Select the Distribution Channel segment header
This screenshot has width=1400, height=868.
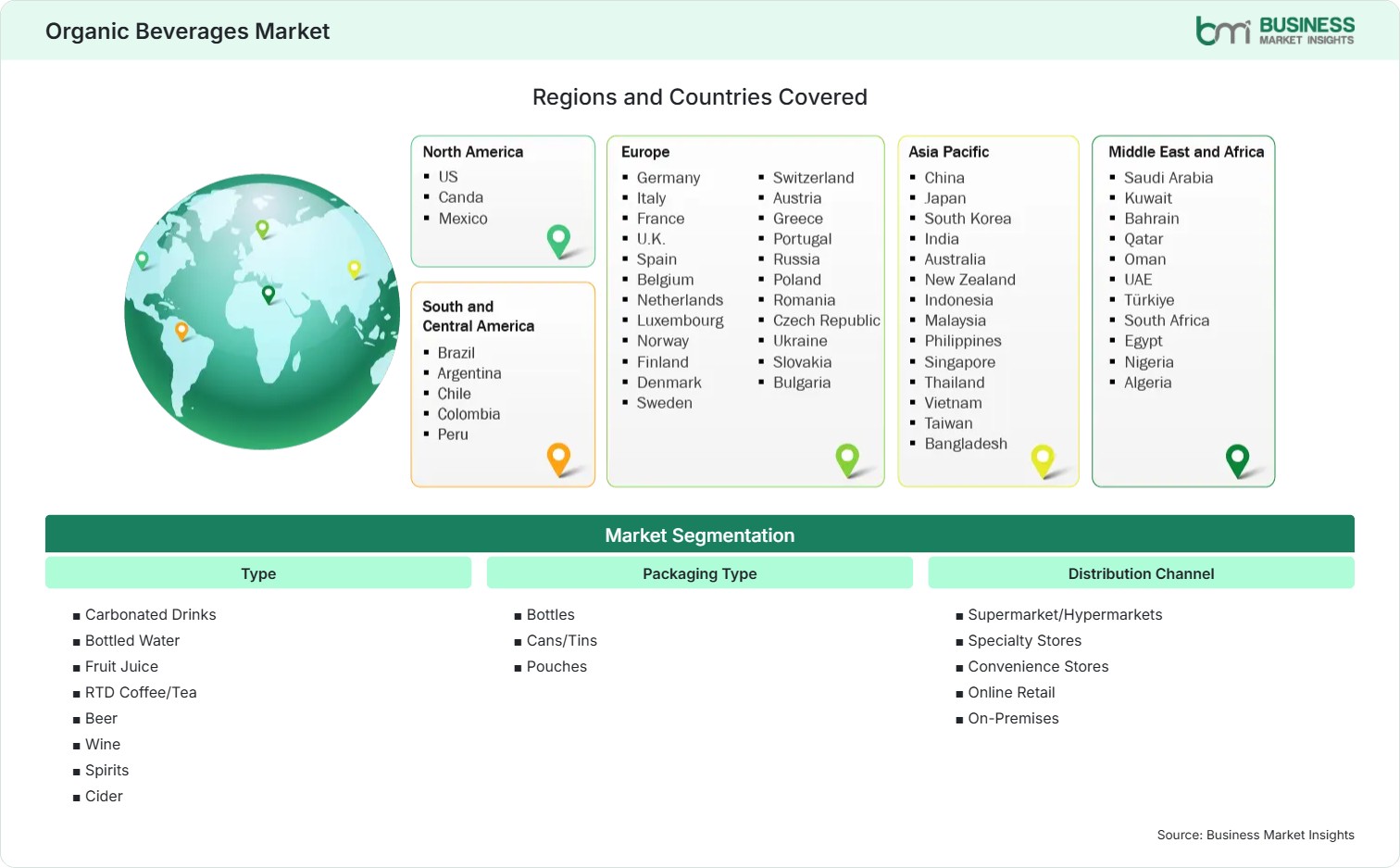[x=1141, y=573]
